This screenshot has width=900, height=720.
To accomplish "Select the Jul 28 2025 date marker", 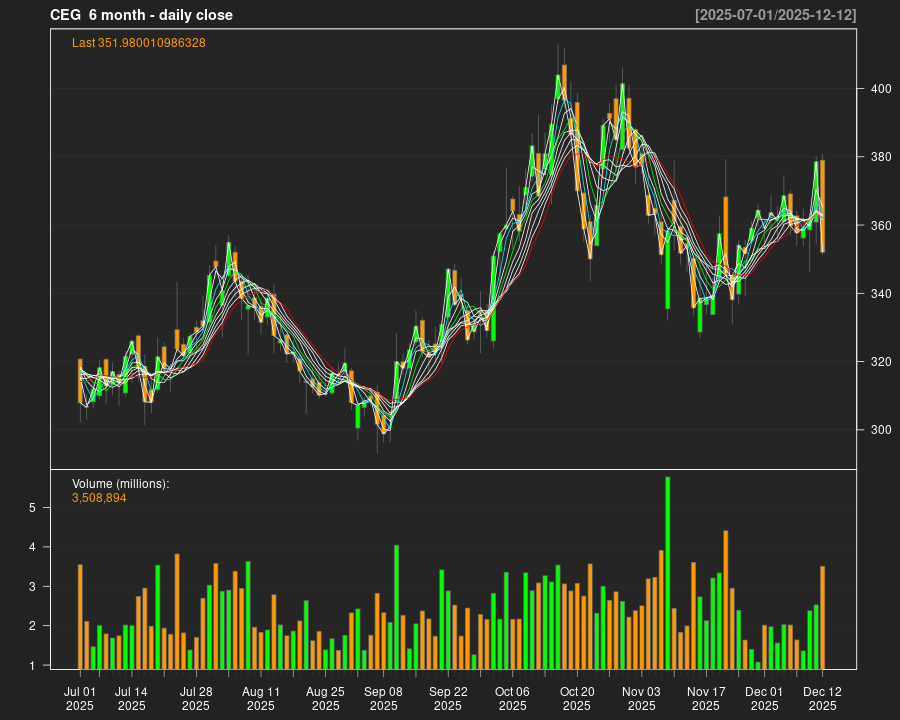I will 196,698.
